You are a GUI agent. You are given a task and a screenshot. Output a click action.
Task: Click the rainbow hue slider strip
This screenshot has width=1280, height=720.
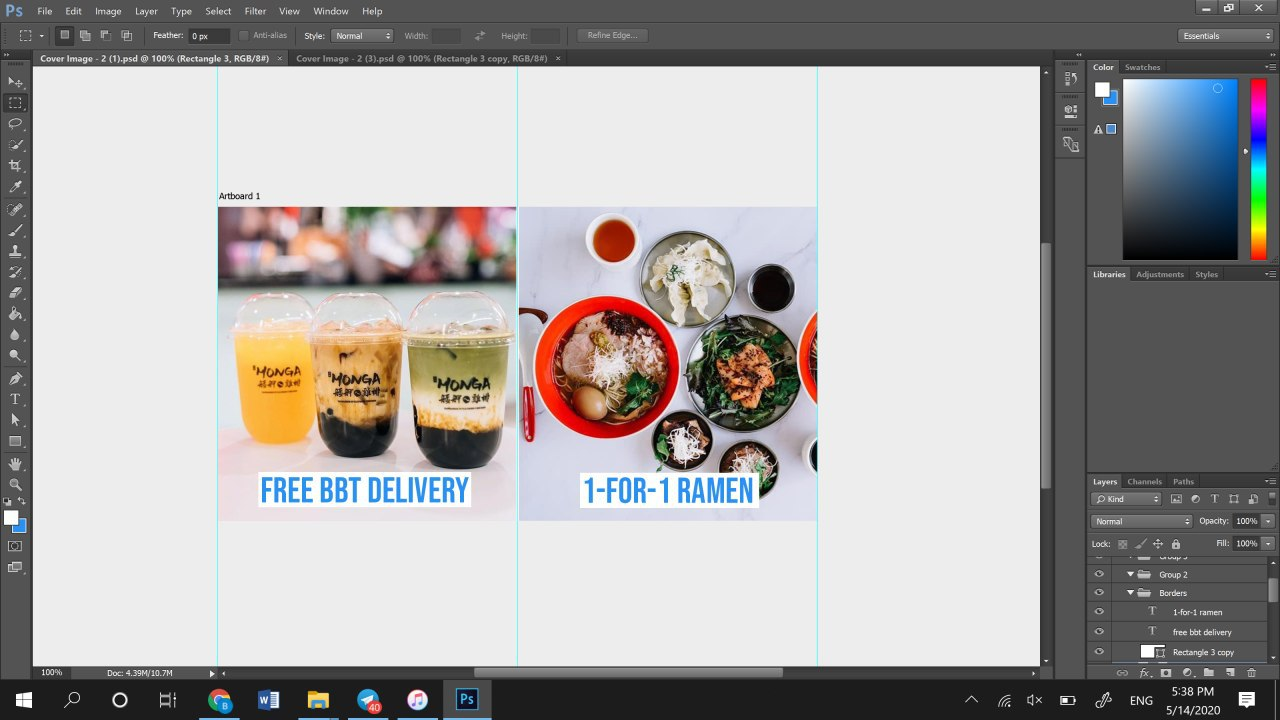(1258, 170)
